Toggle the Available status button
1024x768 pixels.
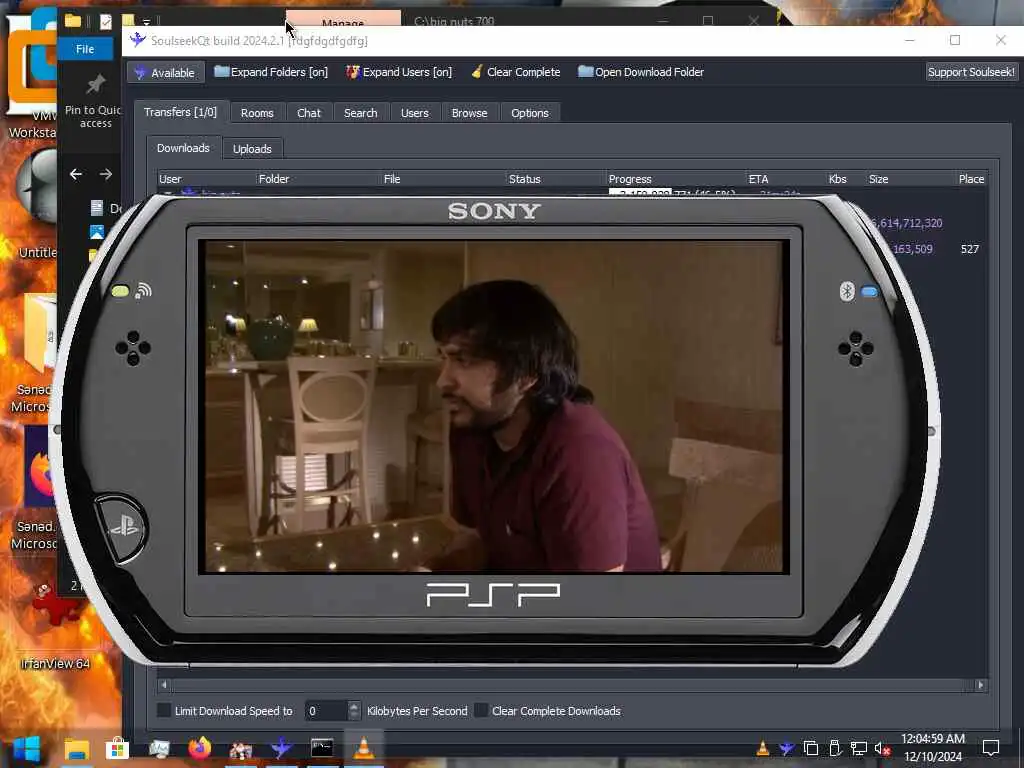coord(166,72)
